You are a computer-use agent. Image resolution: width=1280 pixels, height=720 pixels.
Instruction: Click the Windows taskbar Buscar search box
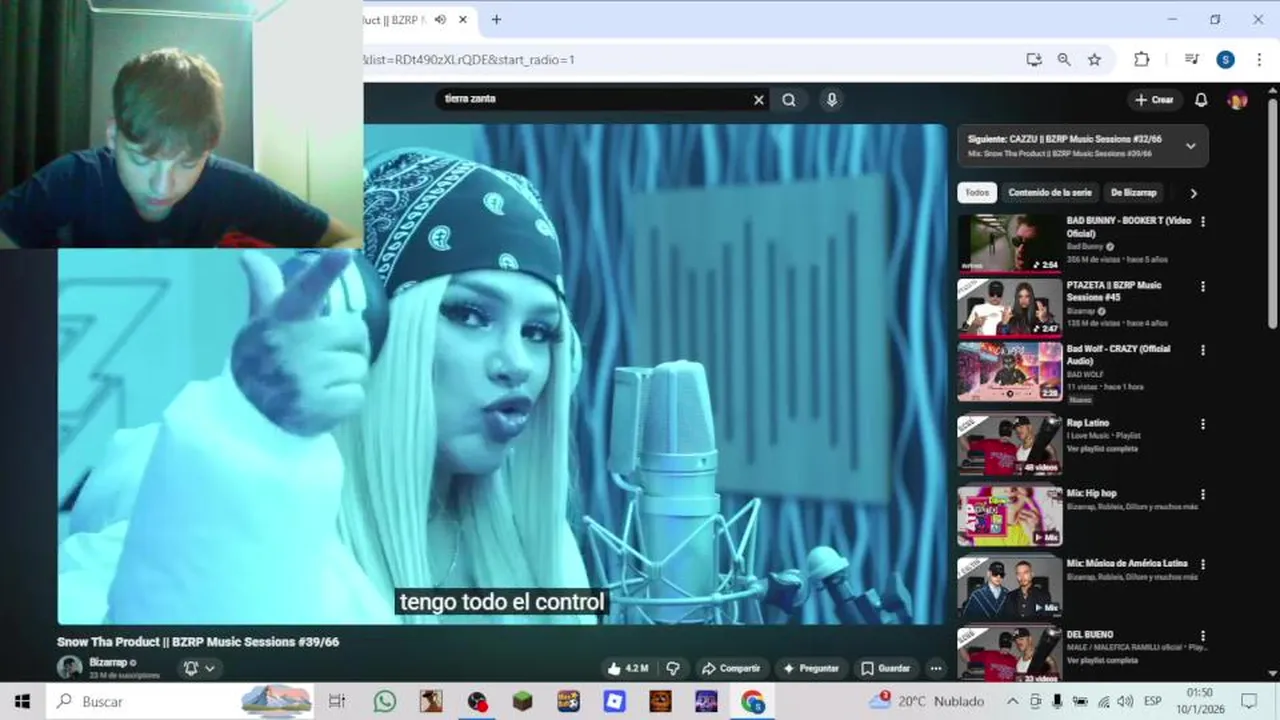tap(179, 702)
